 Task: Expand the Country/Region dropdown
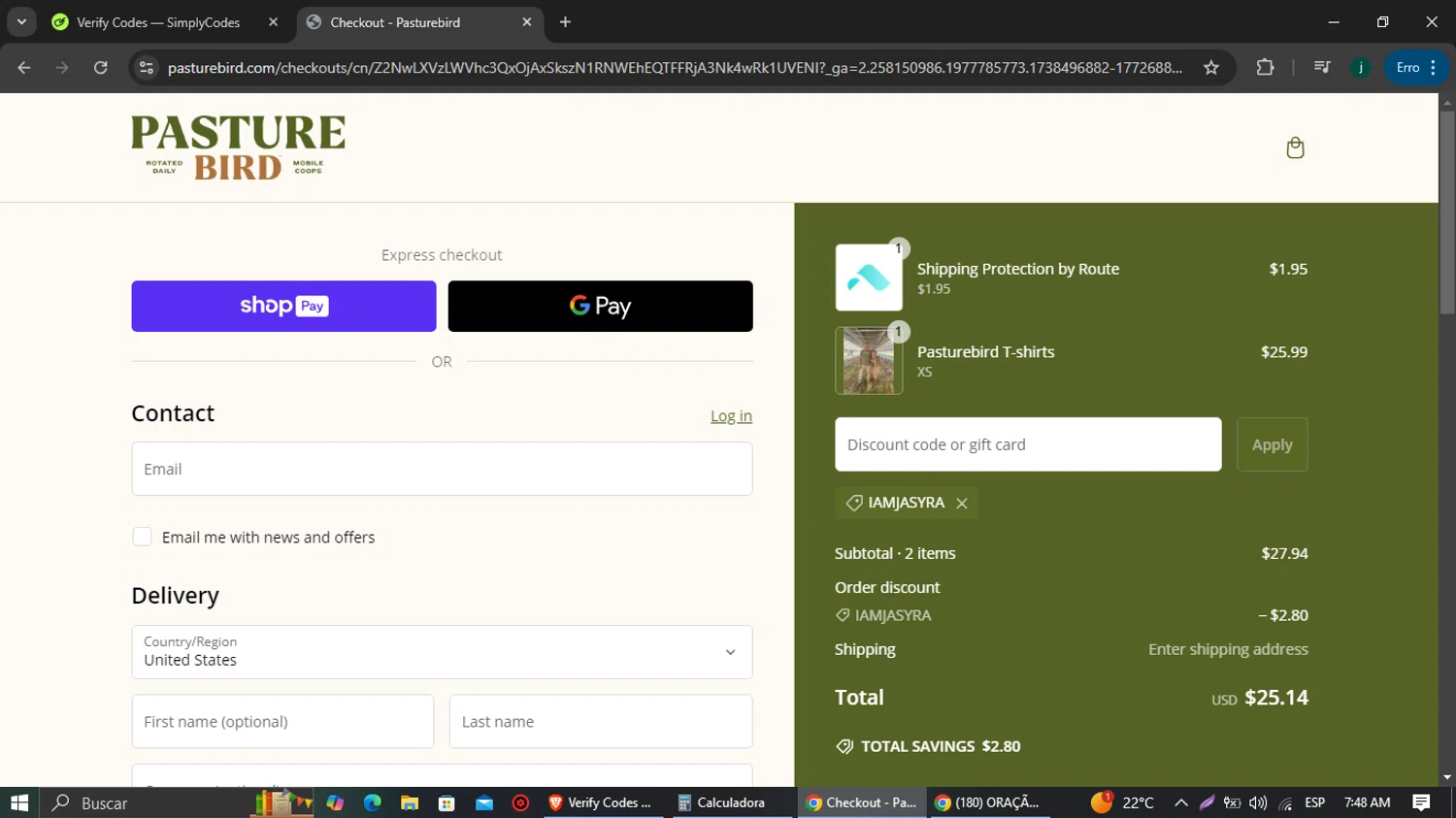442,652
